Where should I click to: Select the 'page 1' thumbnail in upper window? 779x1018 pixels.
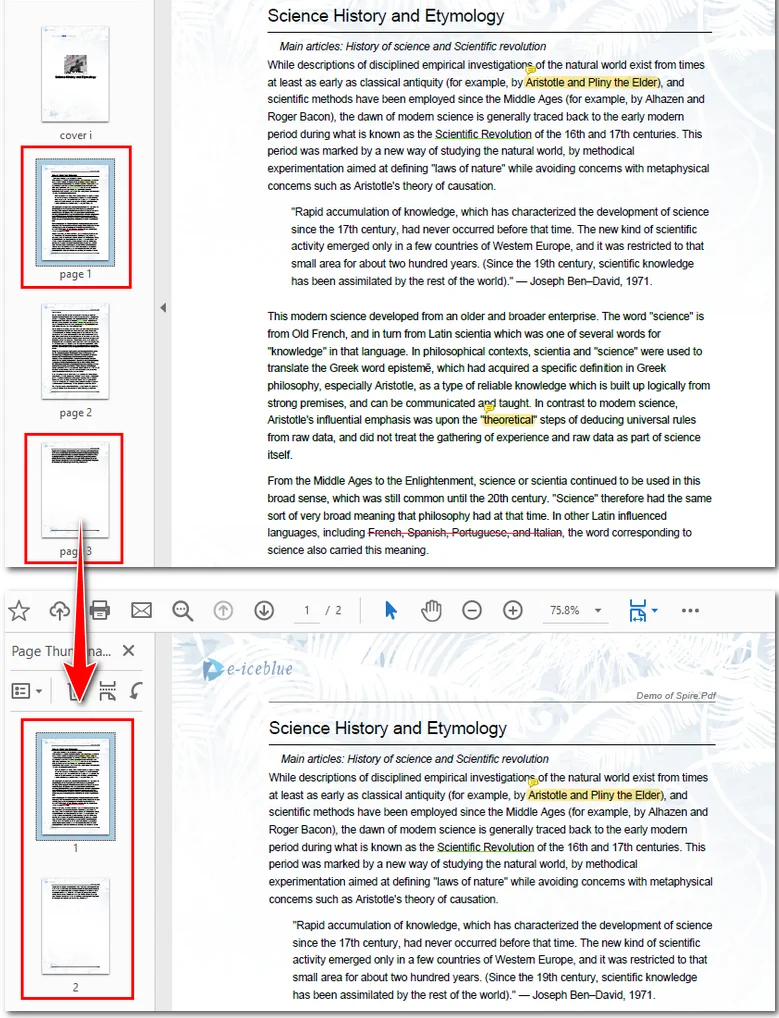(x=75, y=212)
